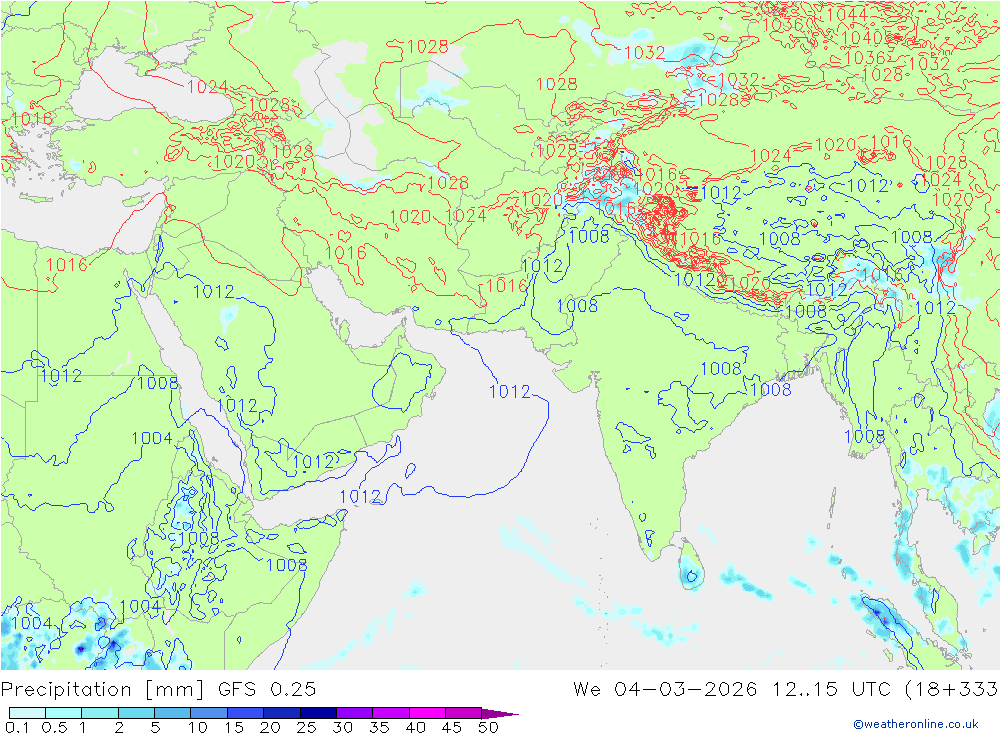Select legend swatch between 20 and 25
The width and height of the screenshot is (1000, 733).
(282, 713)
